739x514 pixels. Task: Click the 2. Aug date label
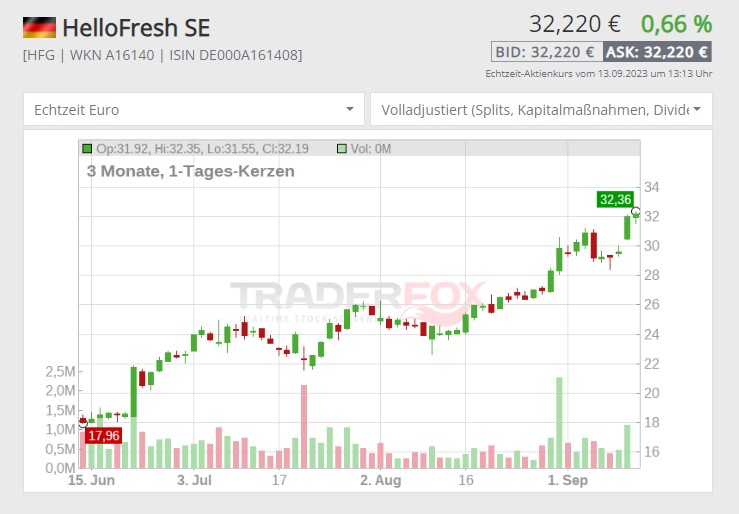click(x=381, y=481)
